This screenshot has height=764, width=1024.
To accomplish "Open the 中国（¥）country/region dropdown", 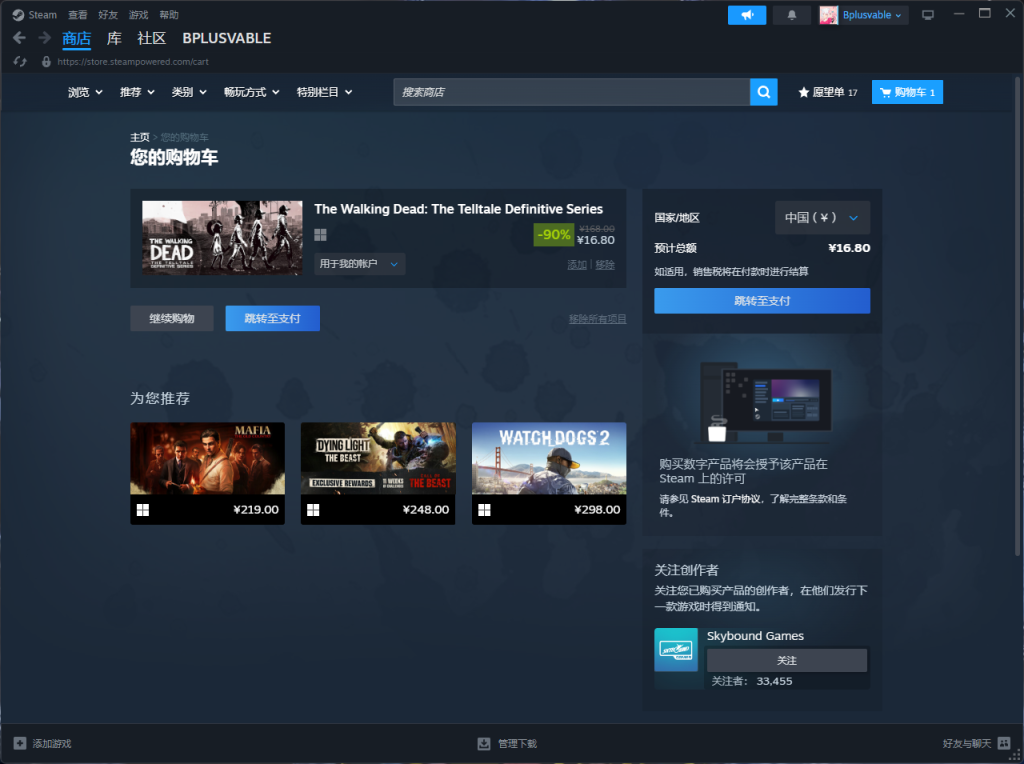I will 822,217.
